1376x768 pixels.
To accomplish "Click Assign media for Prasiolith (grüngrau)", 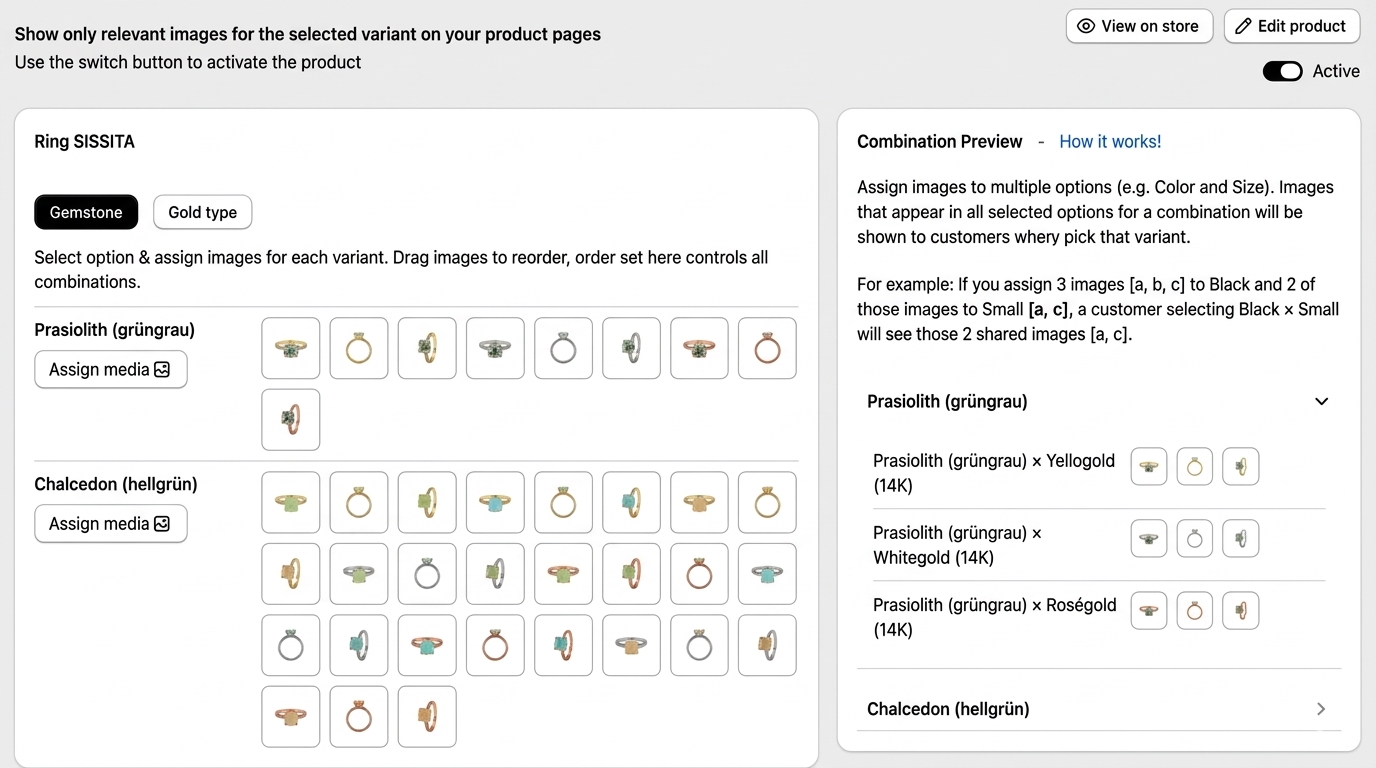I will 110,369.
